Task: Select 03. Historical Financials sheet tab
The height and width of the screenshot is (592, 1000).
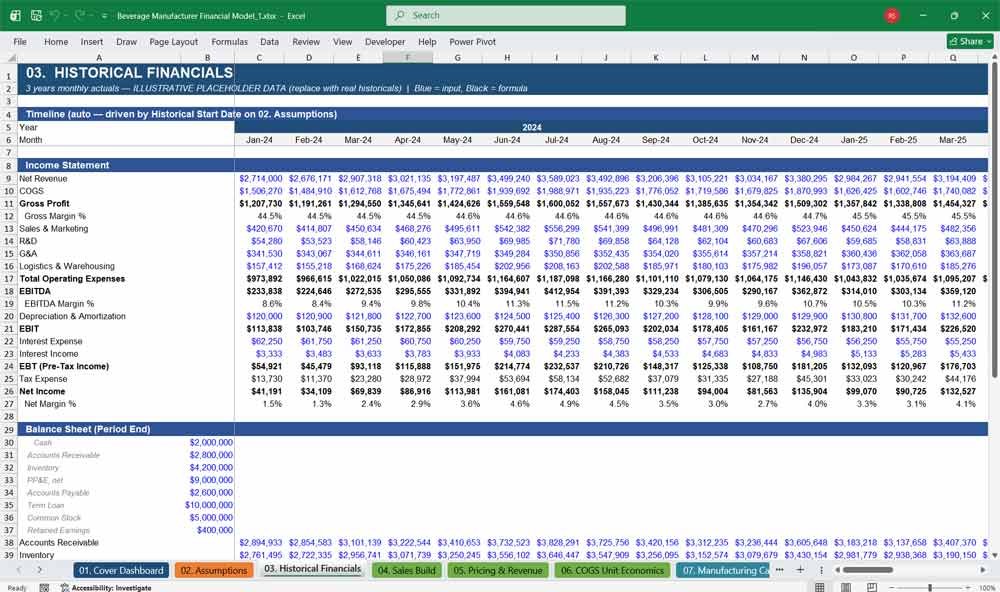Action: [312, 569]
